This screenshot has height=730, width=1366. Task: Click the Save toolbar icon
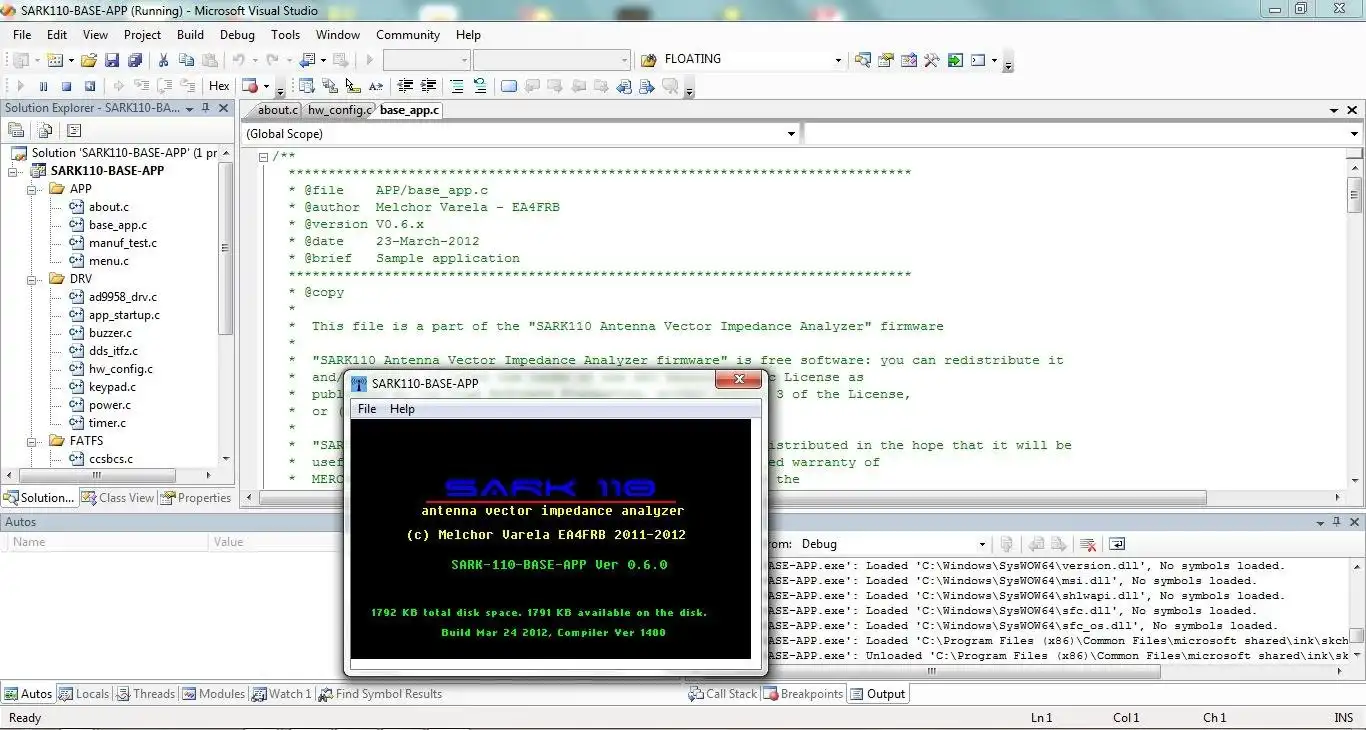(111, 60)
